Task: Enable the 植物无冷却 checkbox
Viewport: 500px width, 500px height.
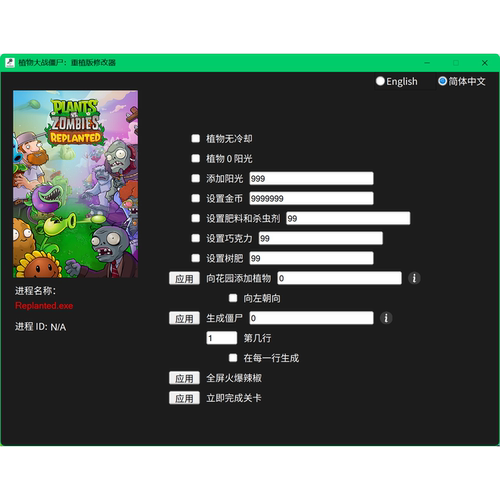Action: pos(196,138)
